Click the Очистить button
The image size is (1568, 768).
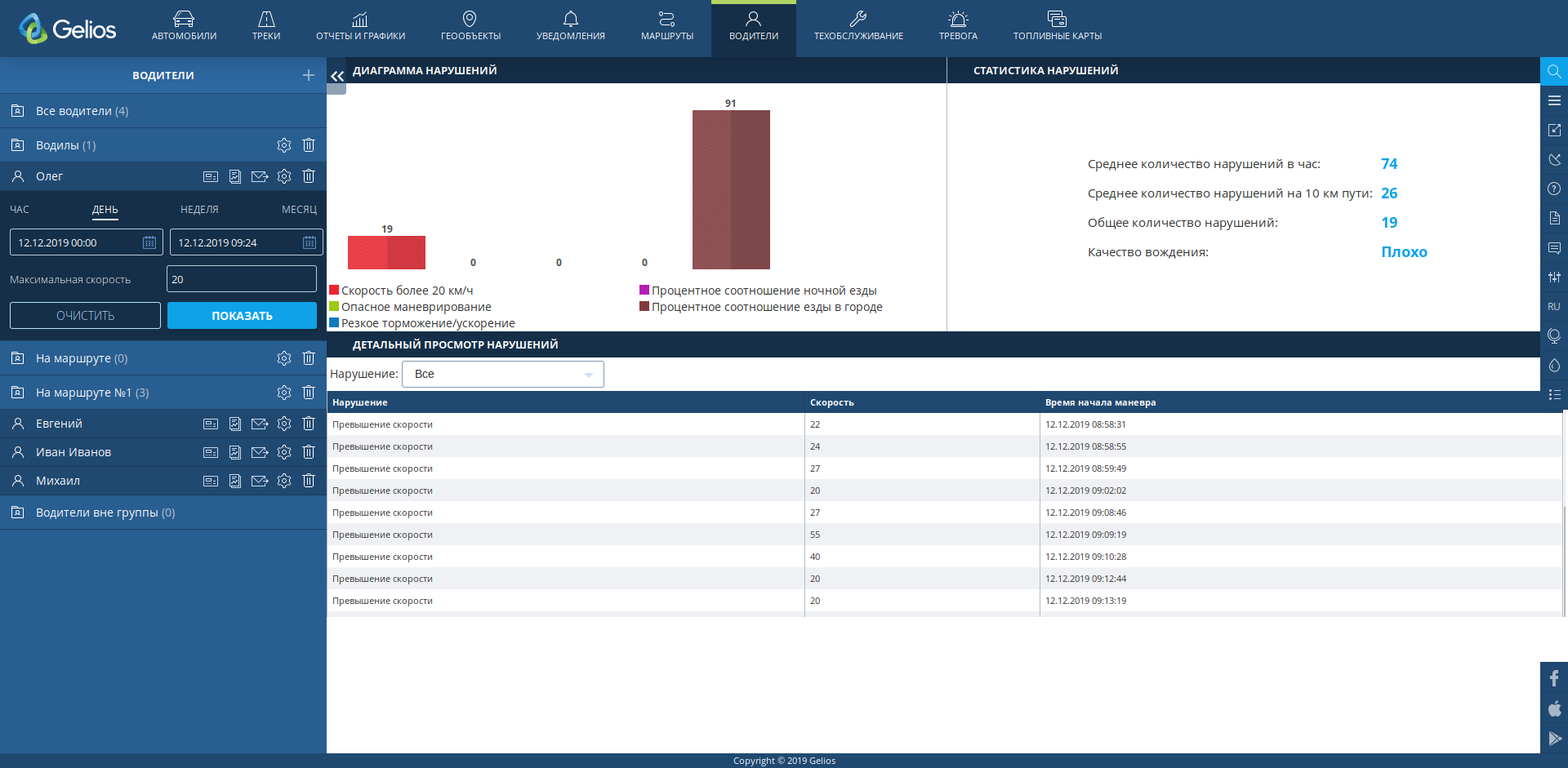[x=85, y=316]
